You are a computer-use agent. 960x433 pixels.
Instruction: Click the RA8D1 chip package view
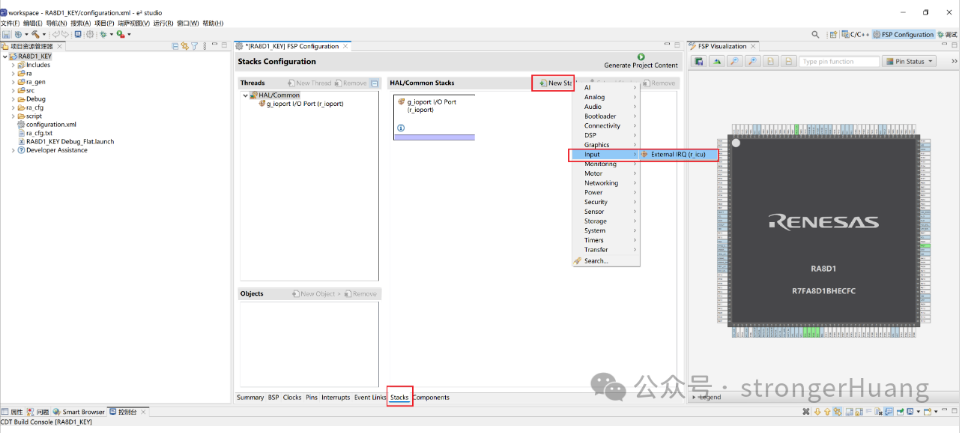(x=823, y=229)
